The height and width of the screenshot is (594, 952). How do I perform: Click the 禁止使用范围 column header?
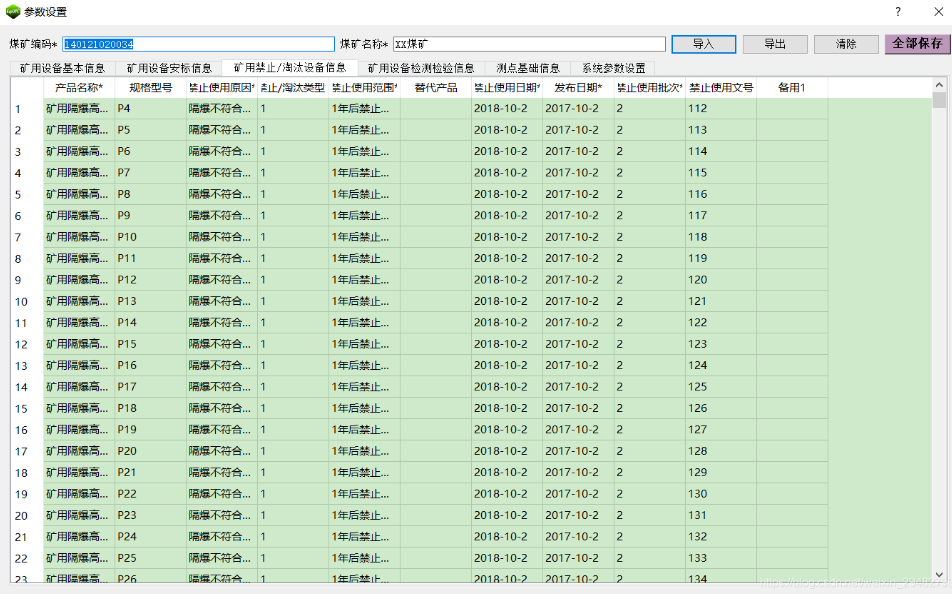tap(364, 88)
